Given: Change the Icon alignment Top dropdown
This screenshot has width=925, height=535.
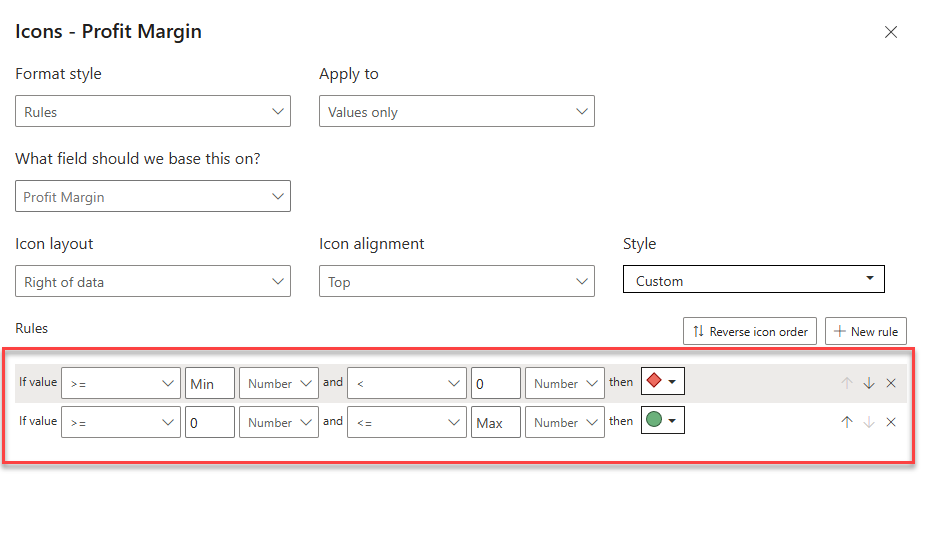Looking at the screenshot, I should [457, 282].
